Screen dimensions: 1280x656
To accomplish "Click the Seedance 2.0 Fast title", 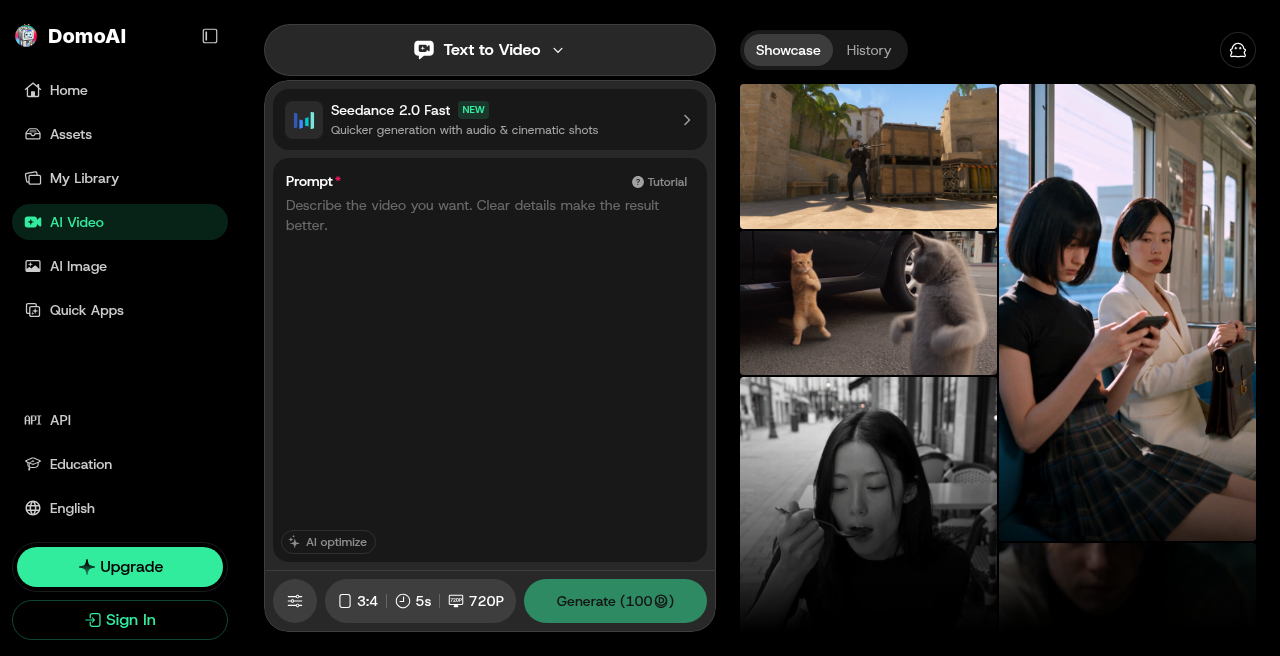I will tap(391, 110).
